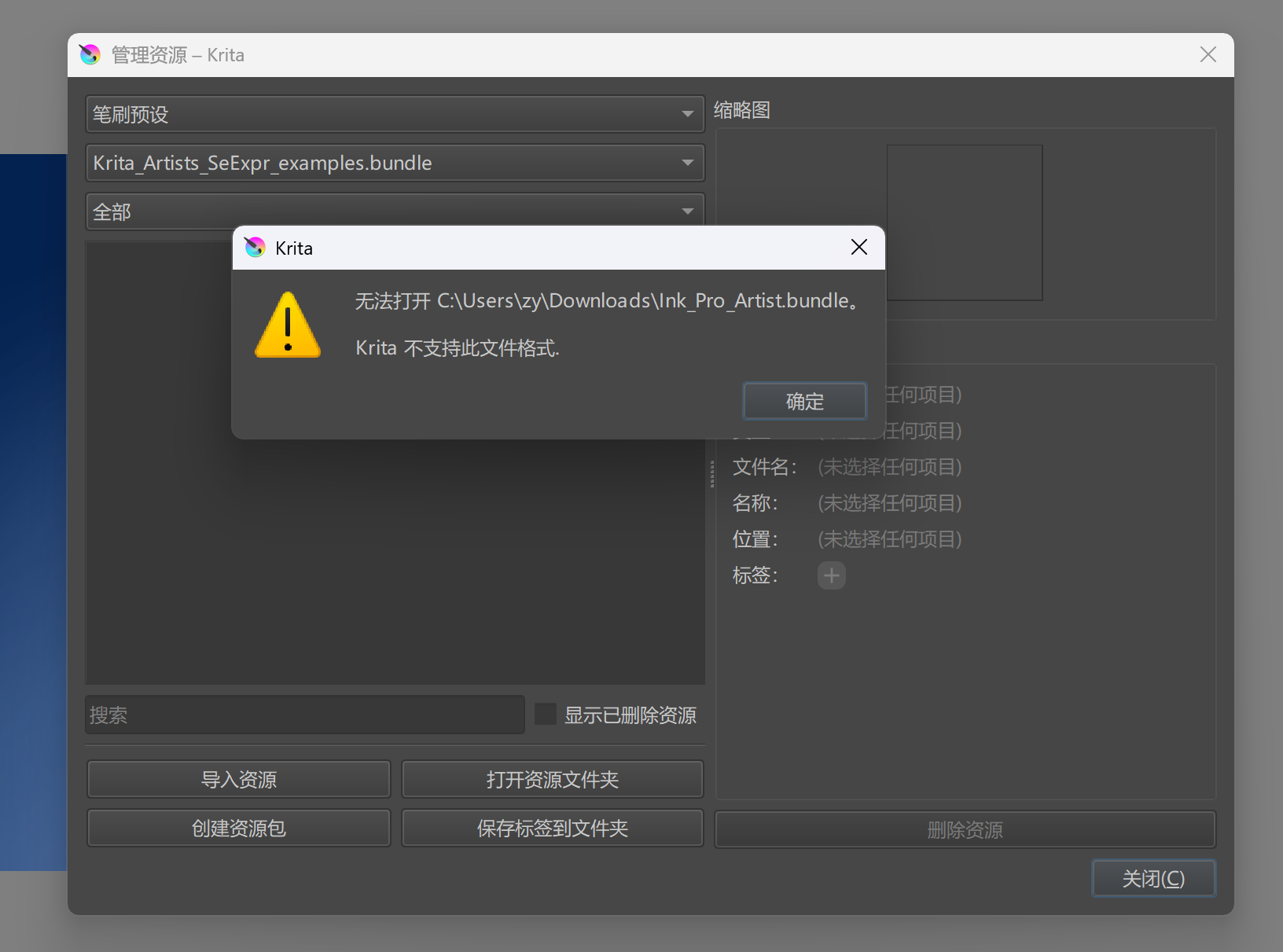Click the Krita logo in the 管理资源 title bar
Screen dimensions: 1283x952
(x=90, y=54)
